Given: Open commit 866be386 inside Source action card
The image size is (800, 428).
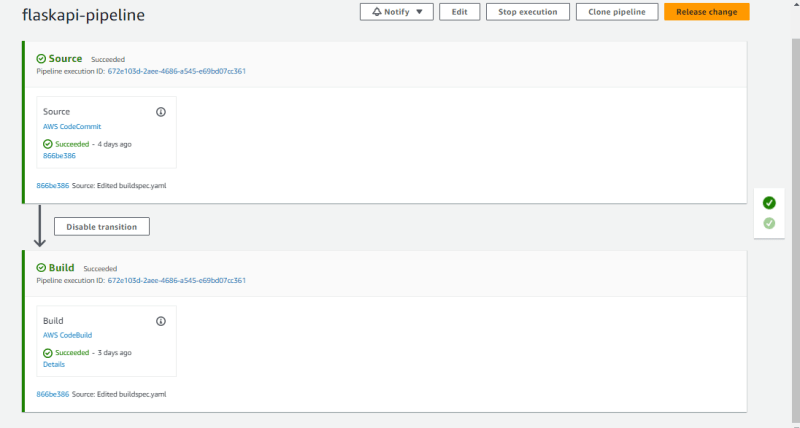Looking at the screenshot, I should point(59,156).
